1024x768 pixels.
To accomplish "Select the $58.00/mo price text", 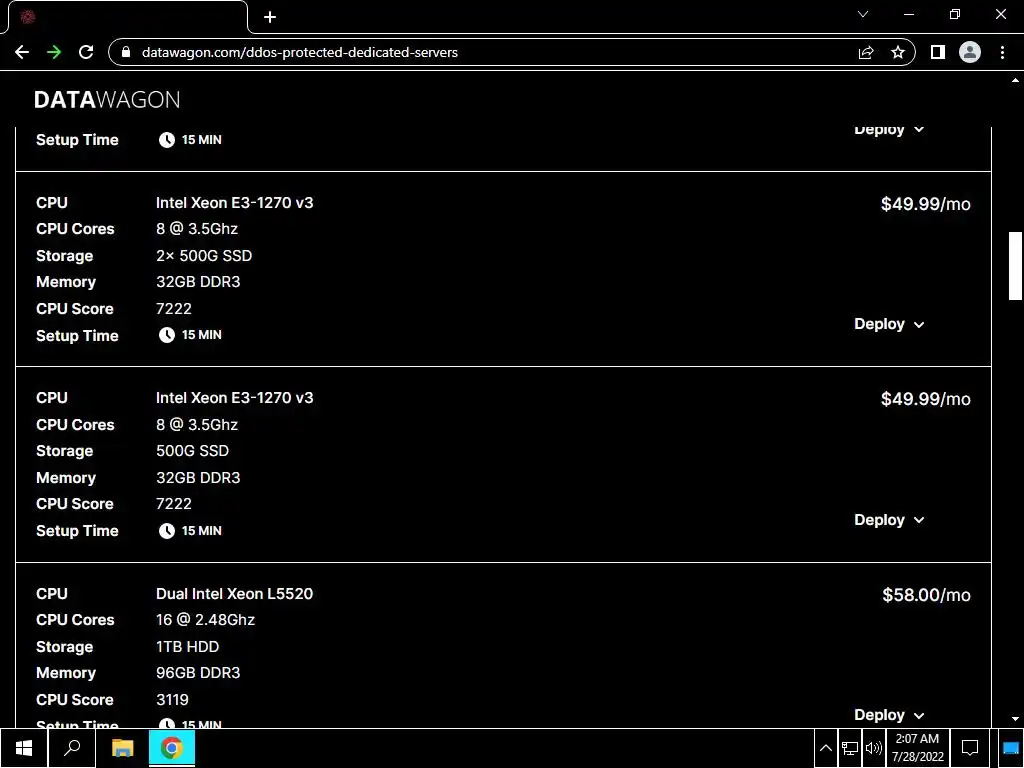I will (x=926, y=595).
